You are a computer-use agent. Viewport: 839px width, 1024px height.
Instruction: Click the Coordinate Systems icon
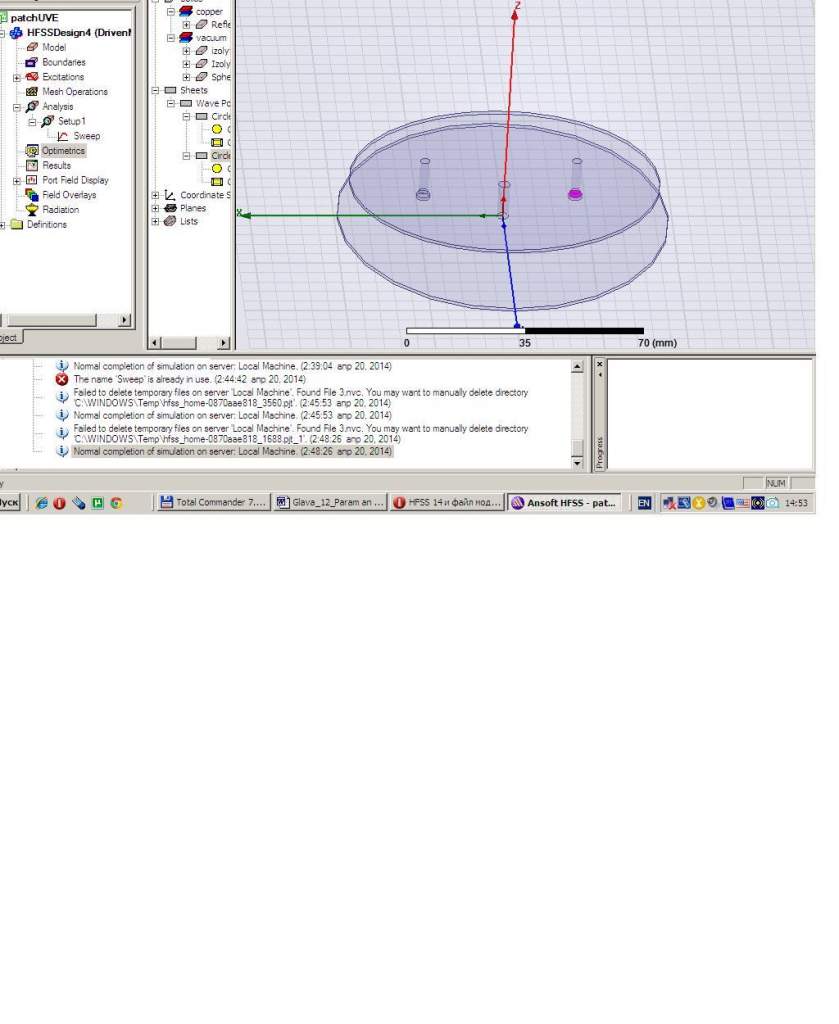point(170,195)
